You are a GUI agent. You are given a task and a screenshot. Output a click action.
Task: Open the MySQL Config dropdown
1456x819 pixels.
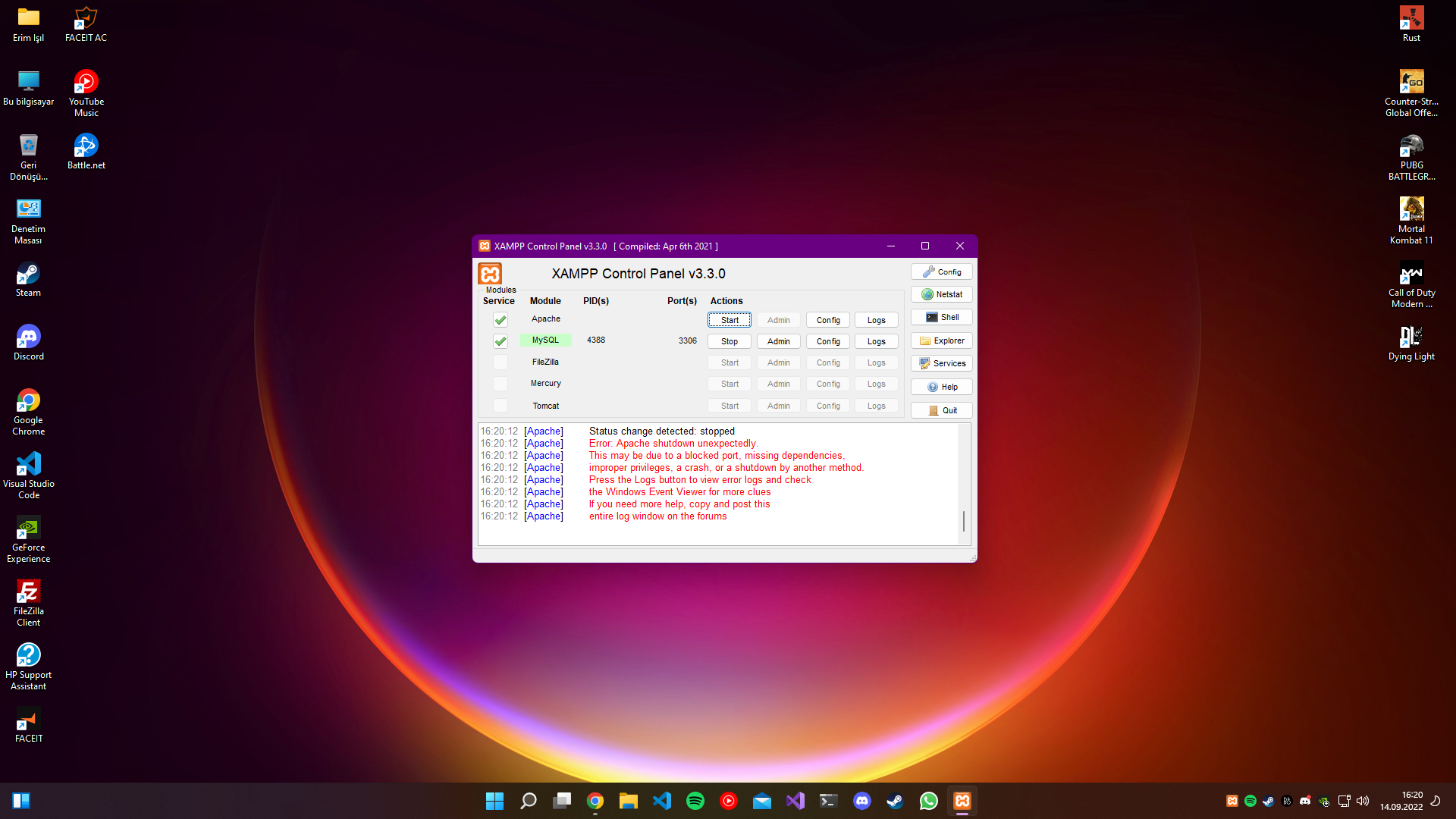pyautogui.click(x=828, y=341)
